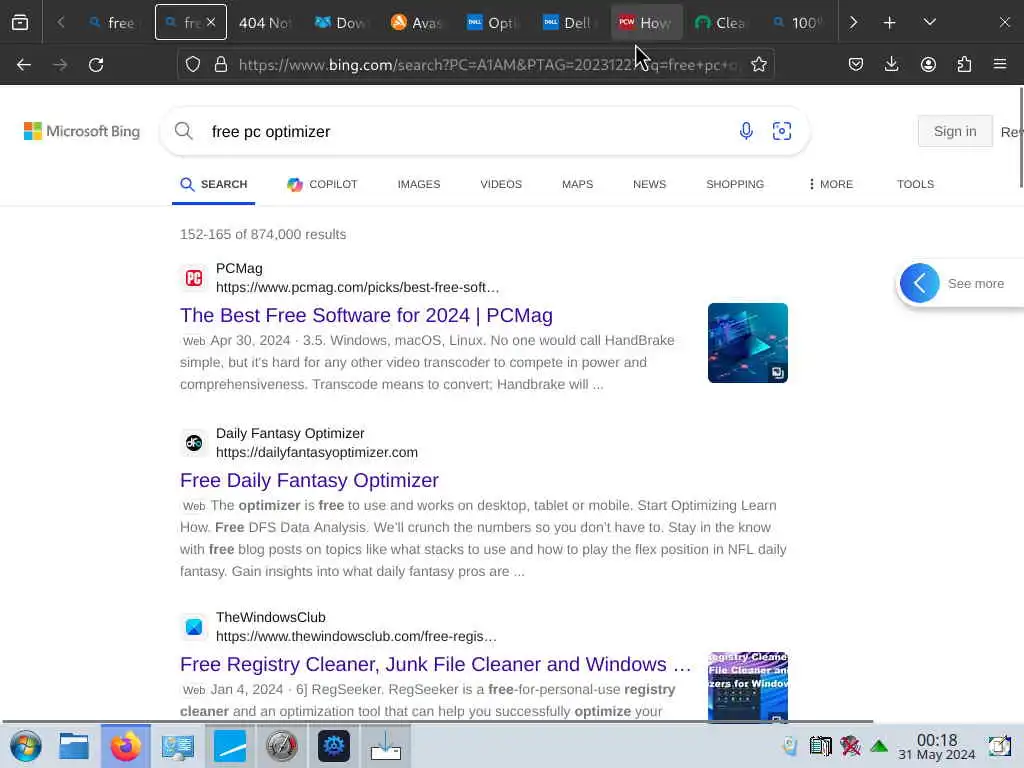1024x768 pixels.
Task: Open the MAPS tab
Action: (577, 184)
